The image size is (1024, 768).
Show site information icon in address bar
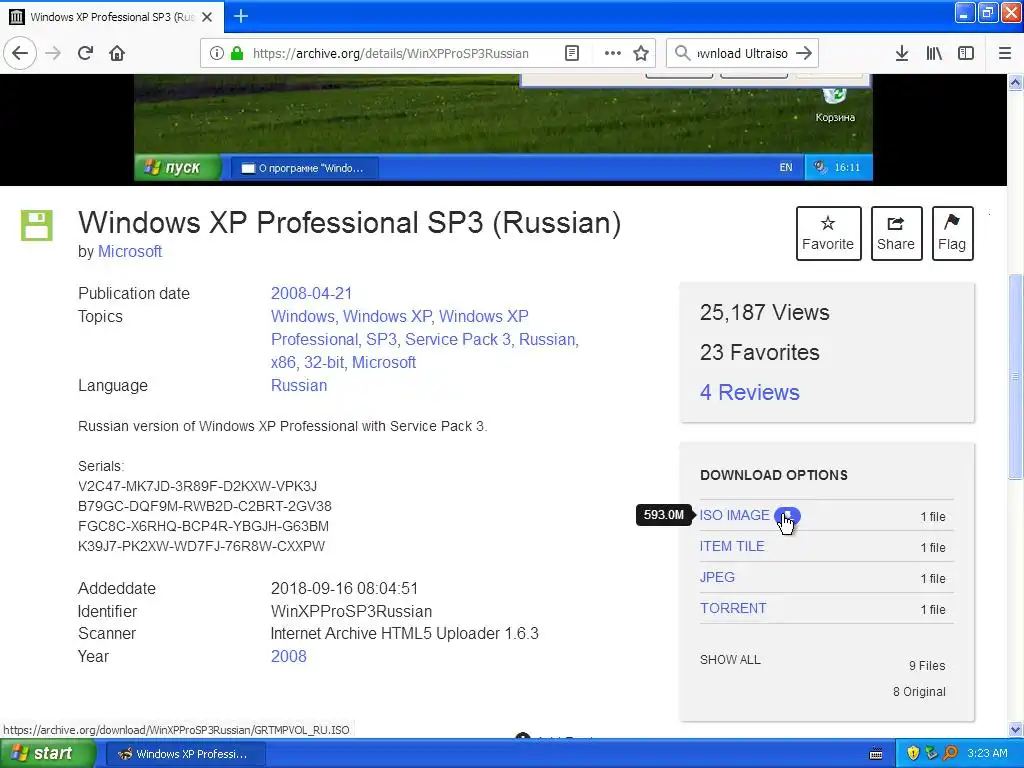click(216, 53)
